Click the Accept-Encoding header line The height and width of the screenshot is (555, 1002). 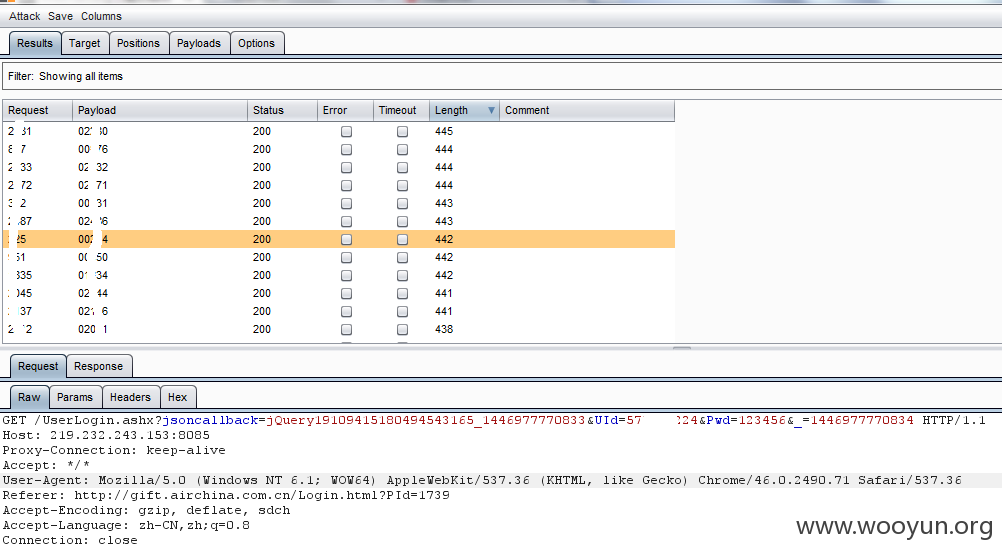click(x=146, y=510)
